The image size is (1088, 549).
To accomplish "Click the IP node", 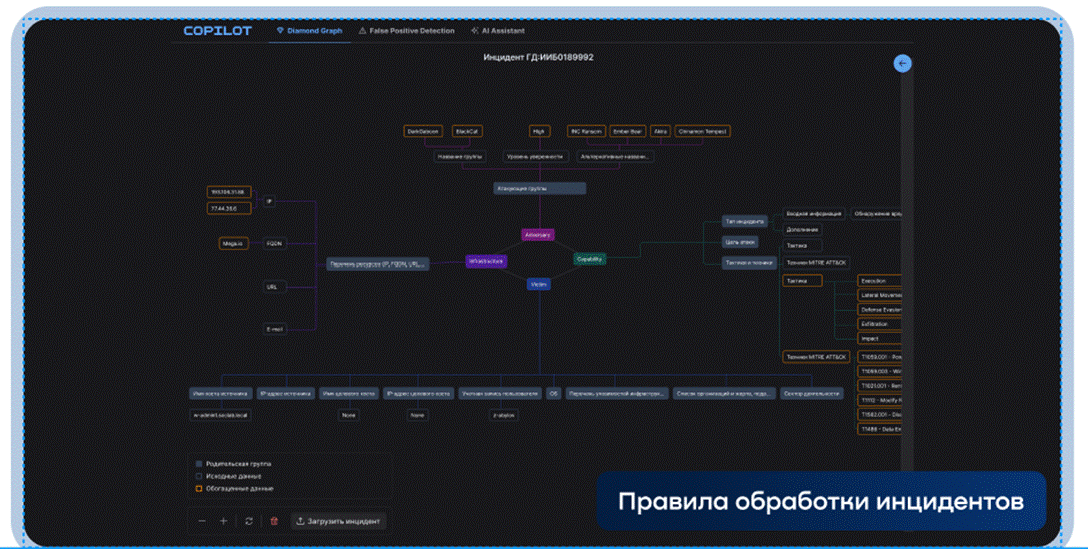I will tap(269, 201).
